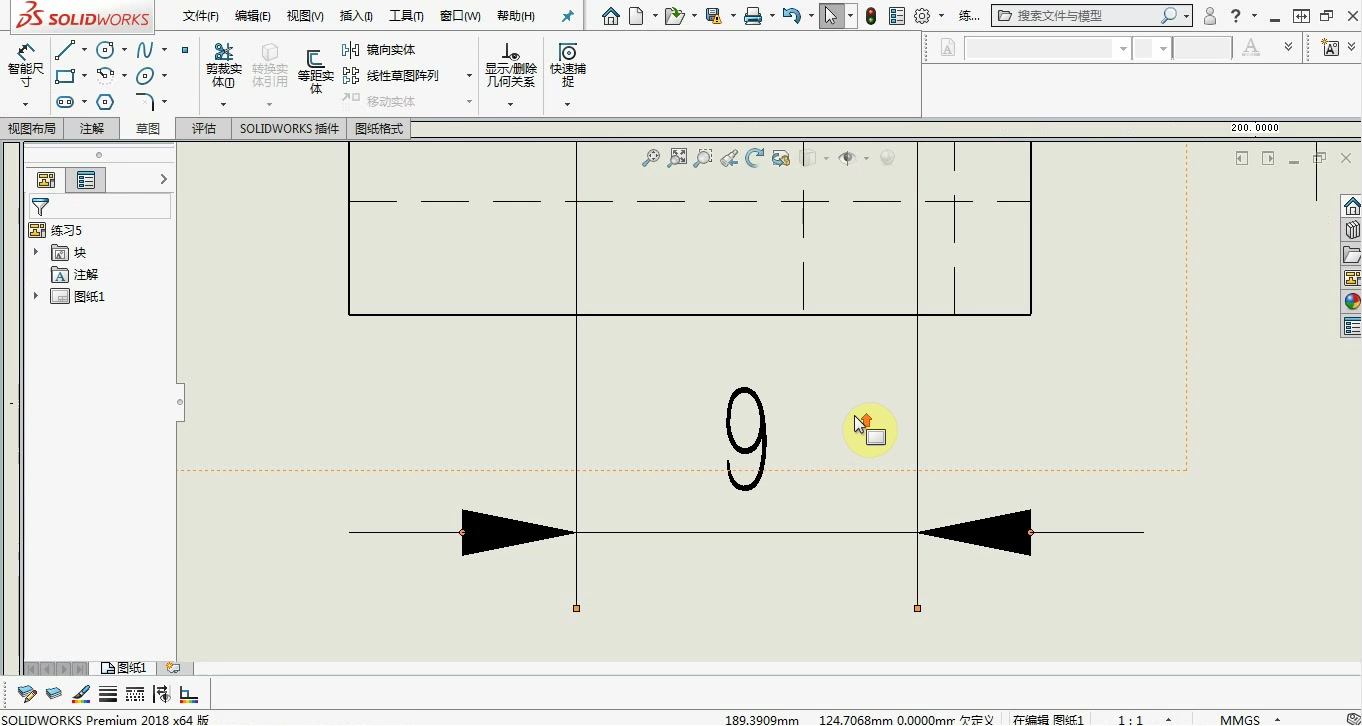Toggle Hide/Show Items eye icon
Viewport: 1362px width, 726px height.
(x=848, y=158)
